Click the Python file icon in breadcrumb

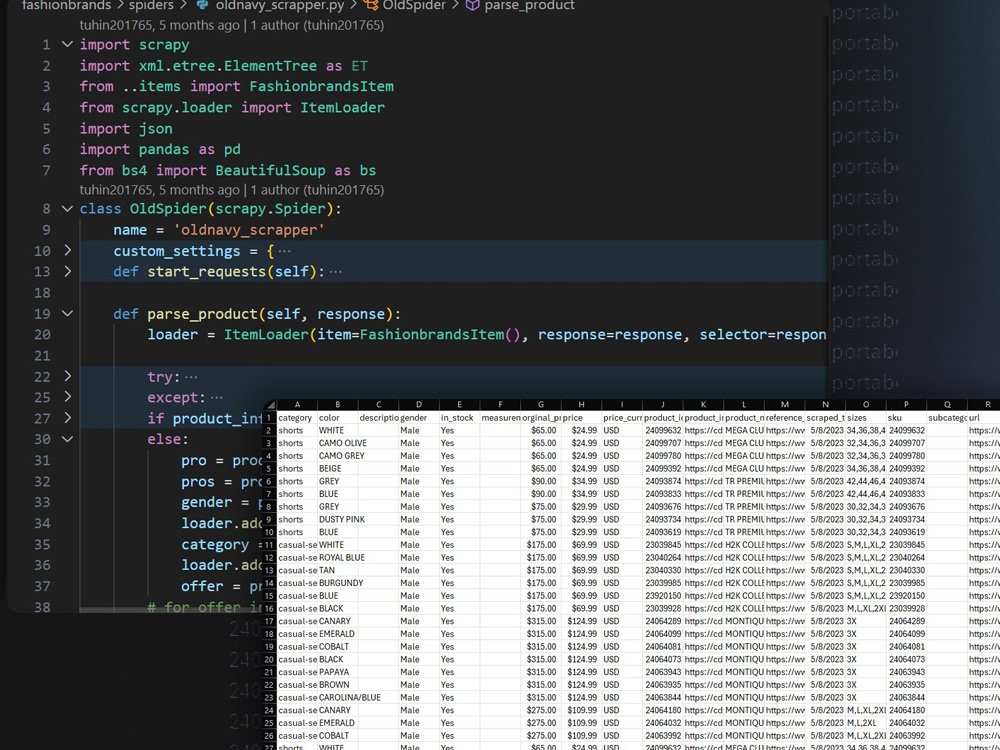[x=203, y=6]
